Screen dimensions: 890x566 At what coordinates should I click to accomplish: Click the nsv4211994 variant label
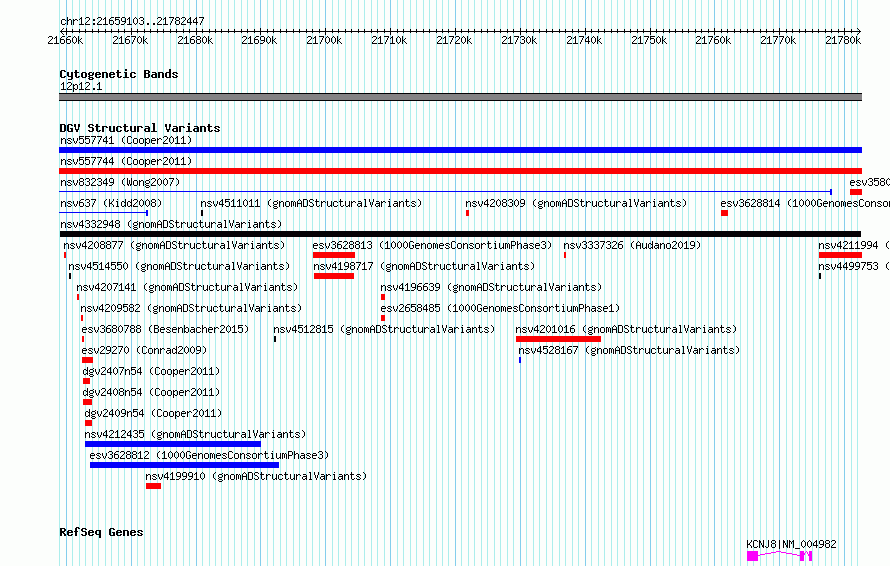(854, 245)
